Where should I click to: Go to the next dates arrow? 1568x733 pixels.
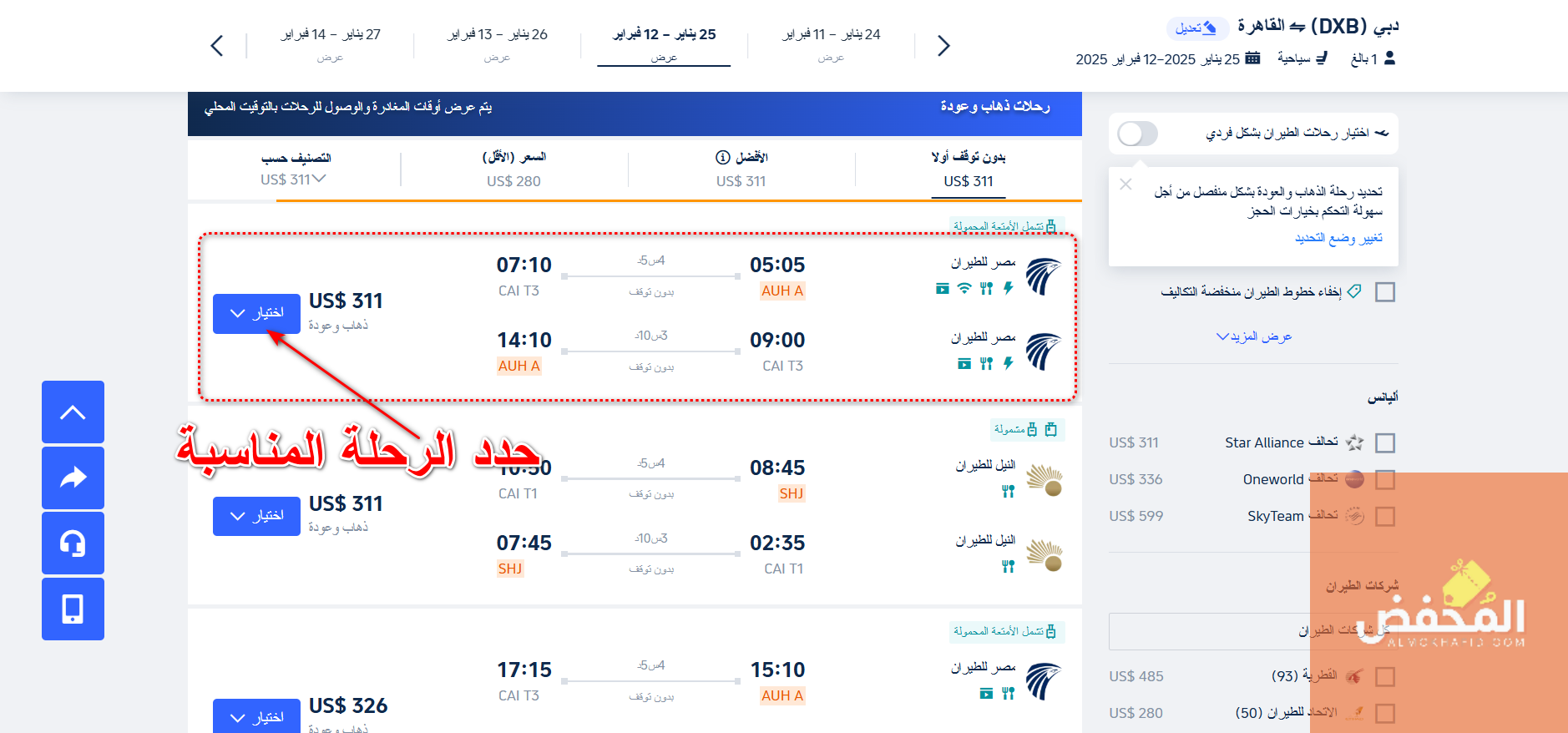coord(943,45)
